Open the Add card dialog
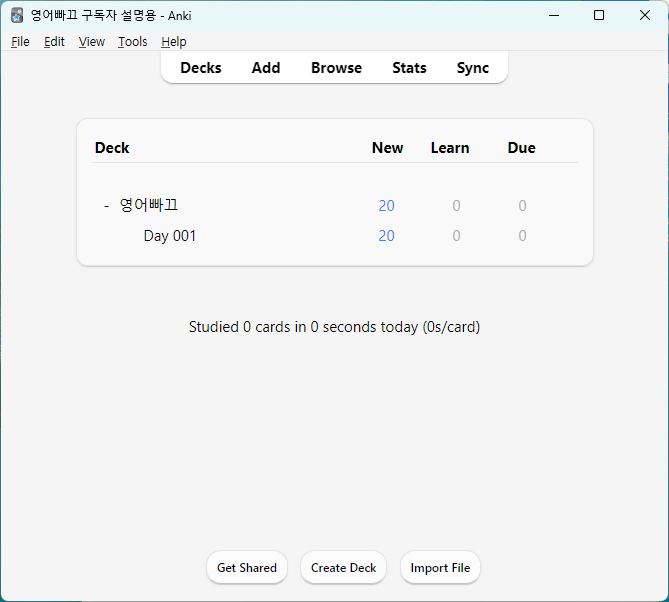 point(266,68)
